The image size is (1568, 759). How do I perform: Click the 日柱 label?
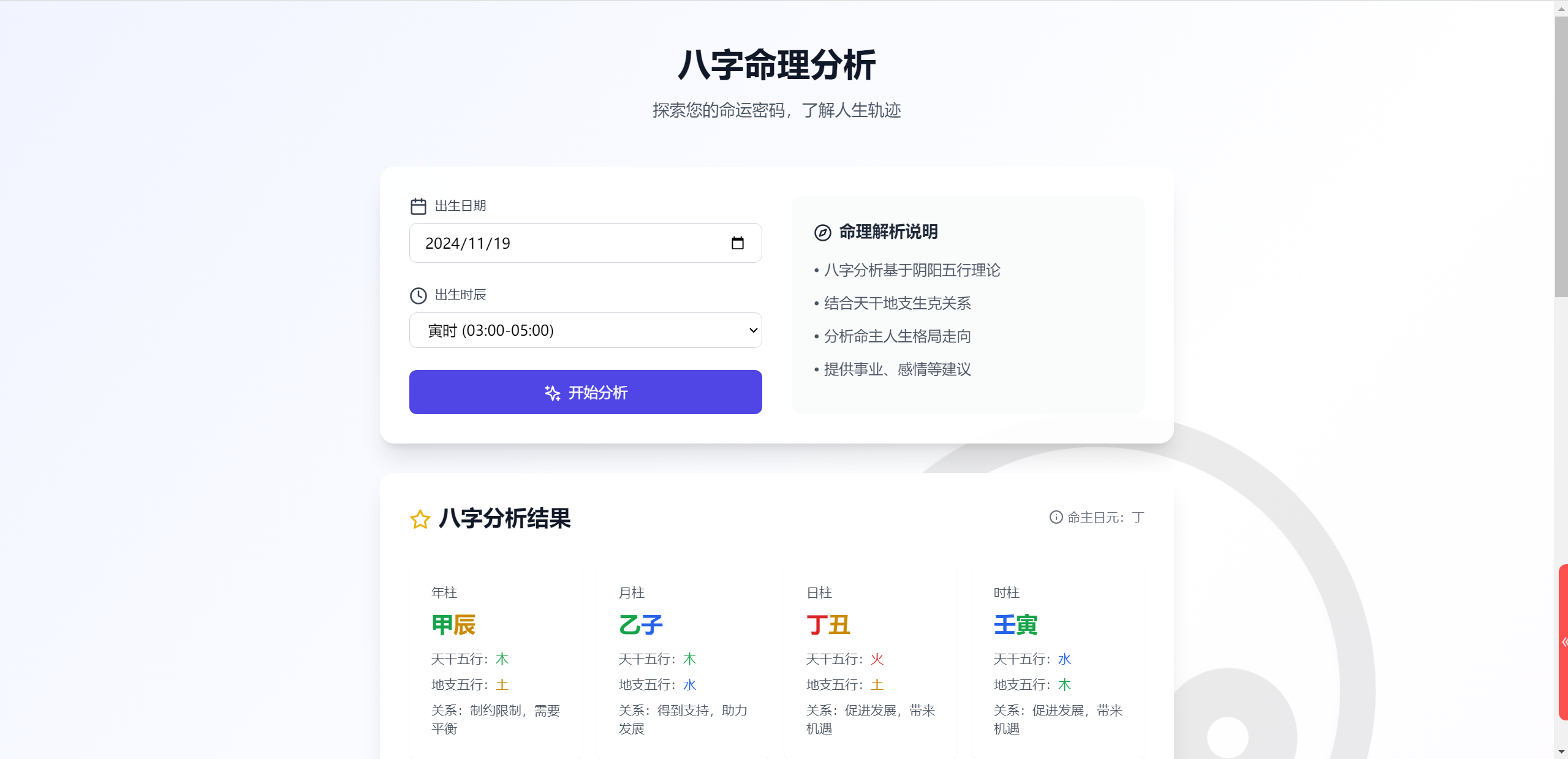coord(819,593)
